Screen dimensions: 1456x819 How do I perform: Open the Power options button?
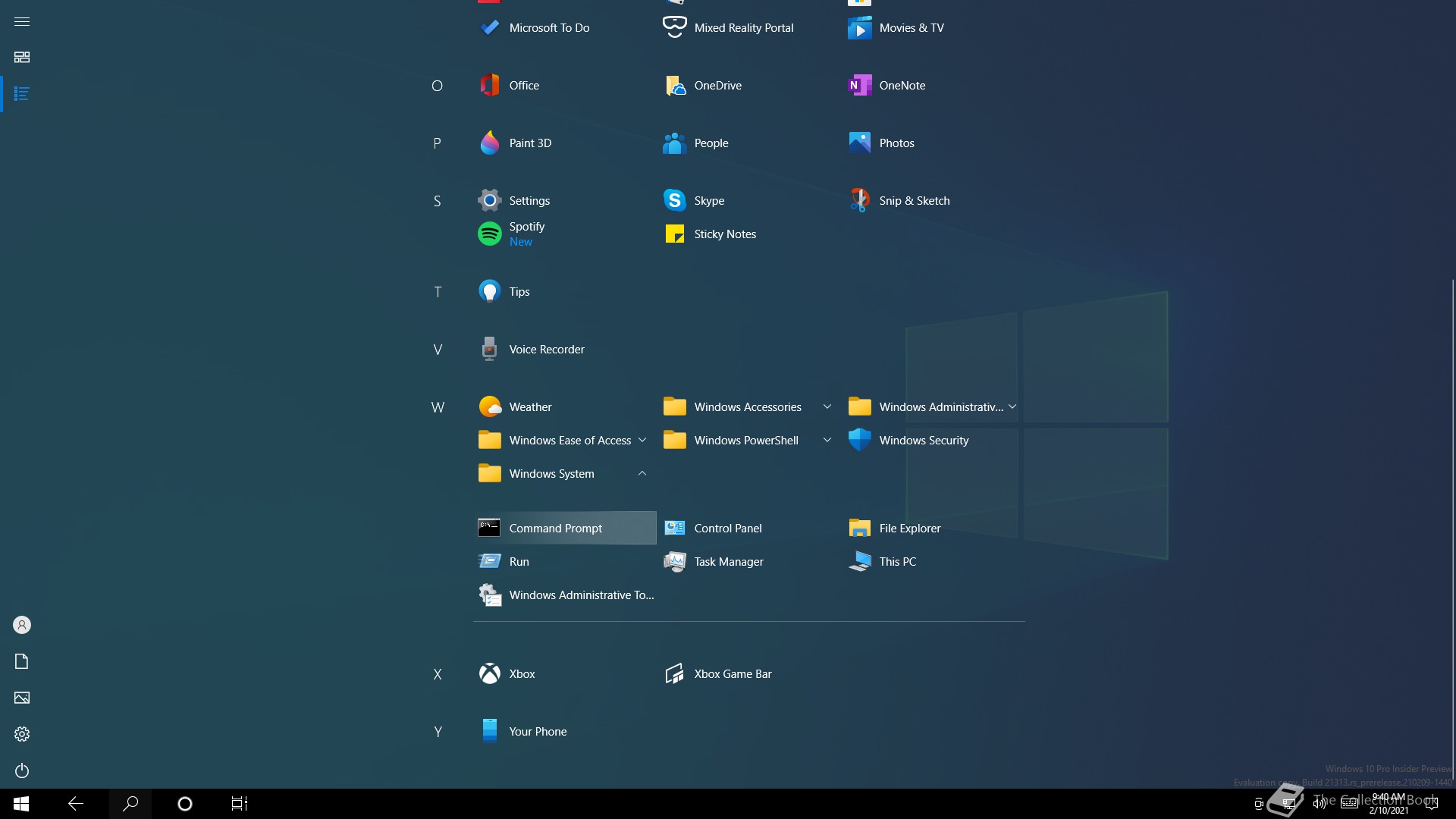point(22,770)
